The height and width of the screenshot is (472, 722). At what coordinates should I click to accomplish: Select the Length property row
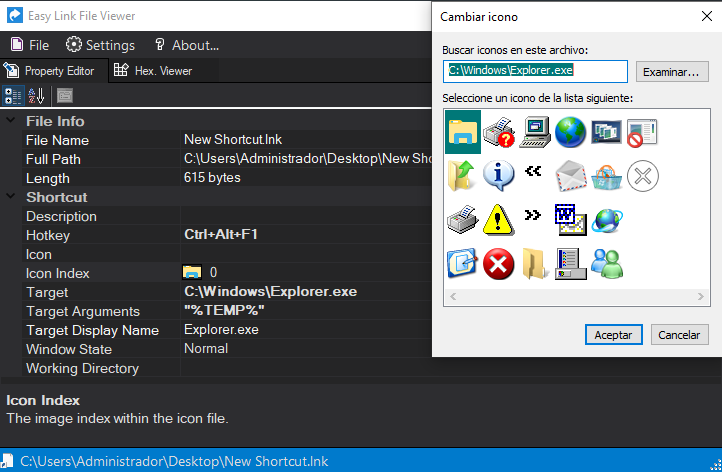tap(227, 178)
